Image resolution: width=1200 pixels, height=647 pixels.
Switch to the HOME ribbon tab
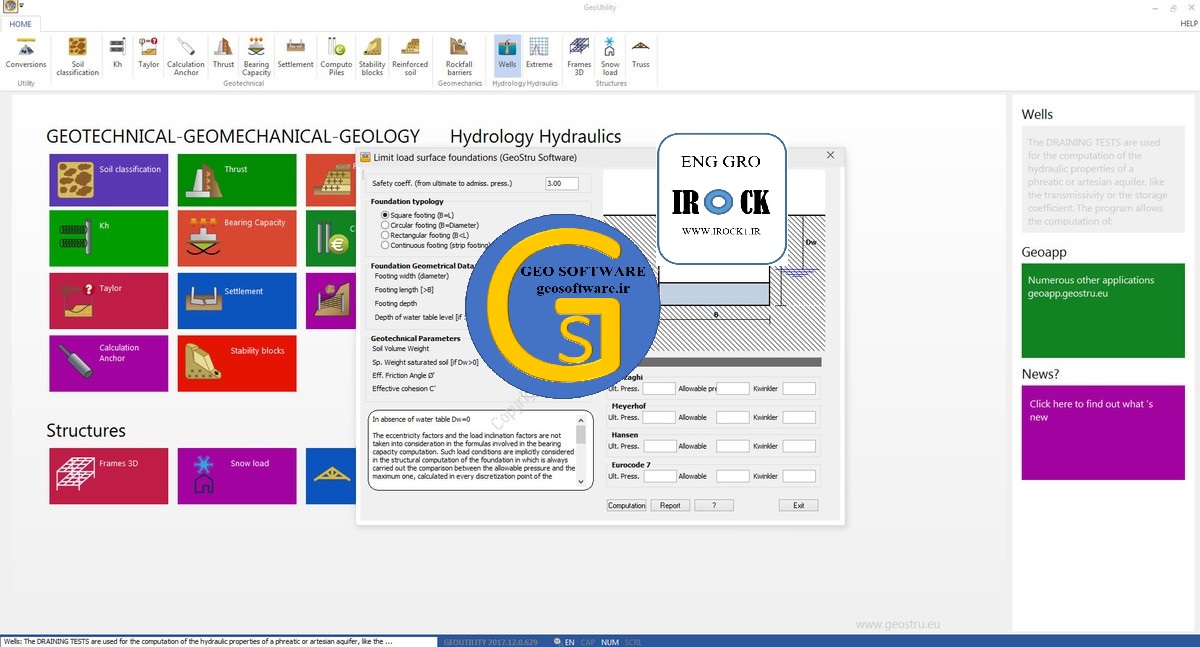coord(20,23)
